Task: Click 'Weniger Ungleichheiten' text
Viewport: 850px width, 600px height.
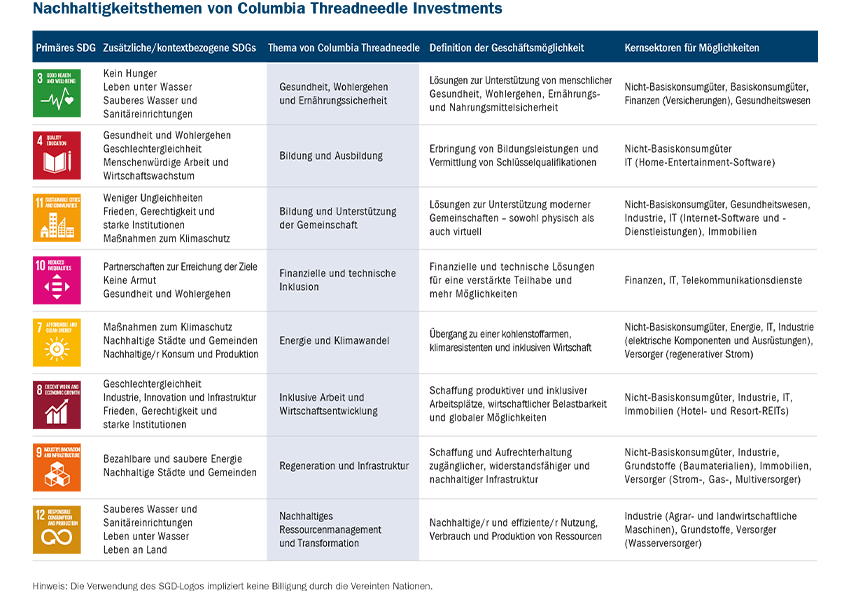Action: tap(153, 198)
